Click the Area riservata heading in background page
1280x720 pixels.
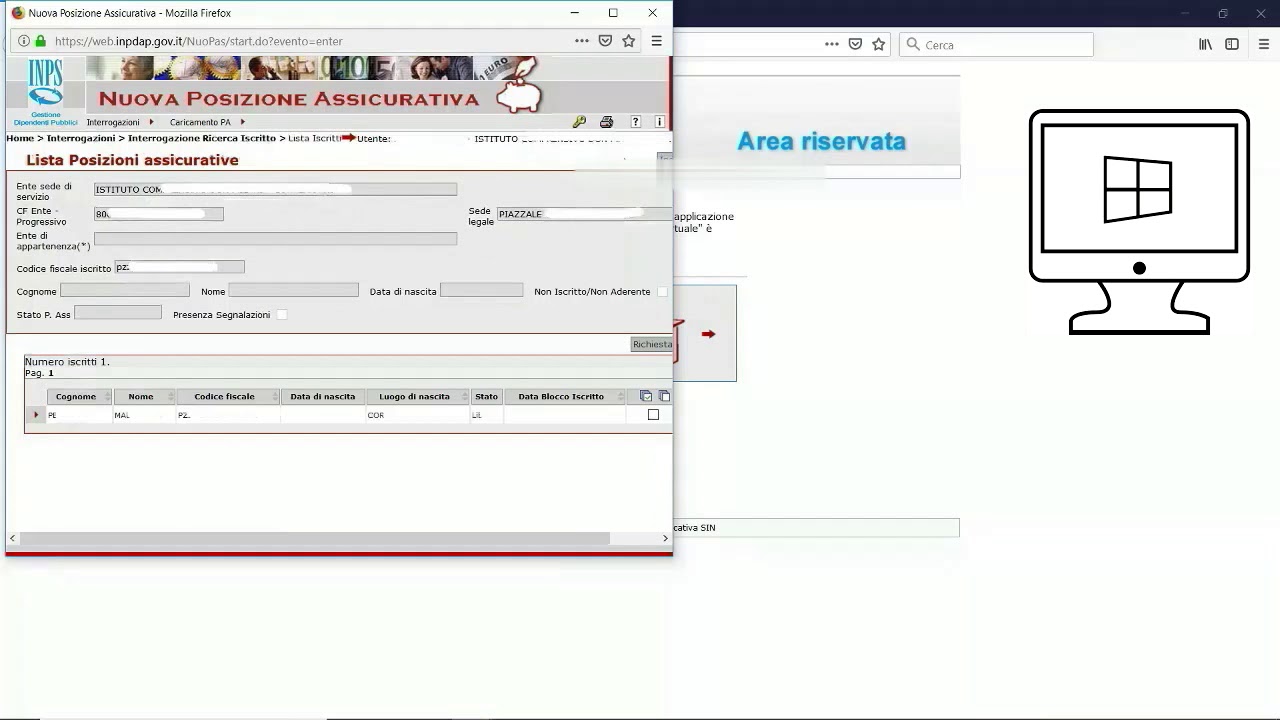tap(821, 141)
